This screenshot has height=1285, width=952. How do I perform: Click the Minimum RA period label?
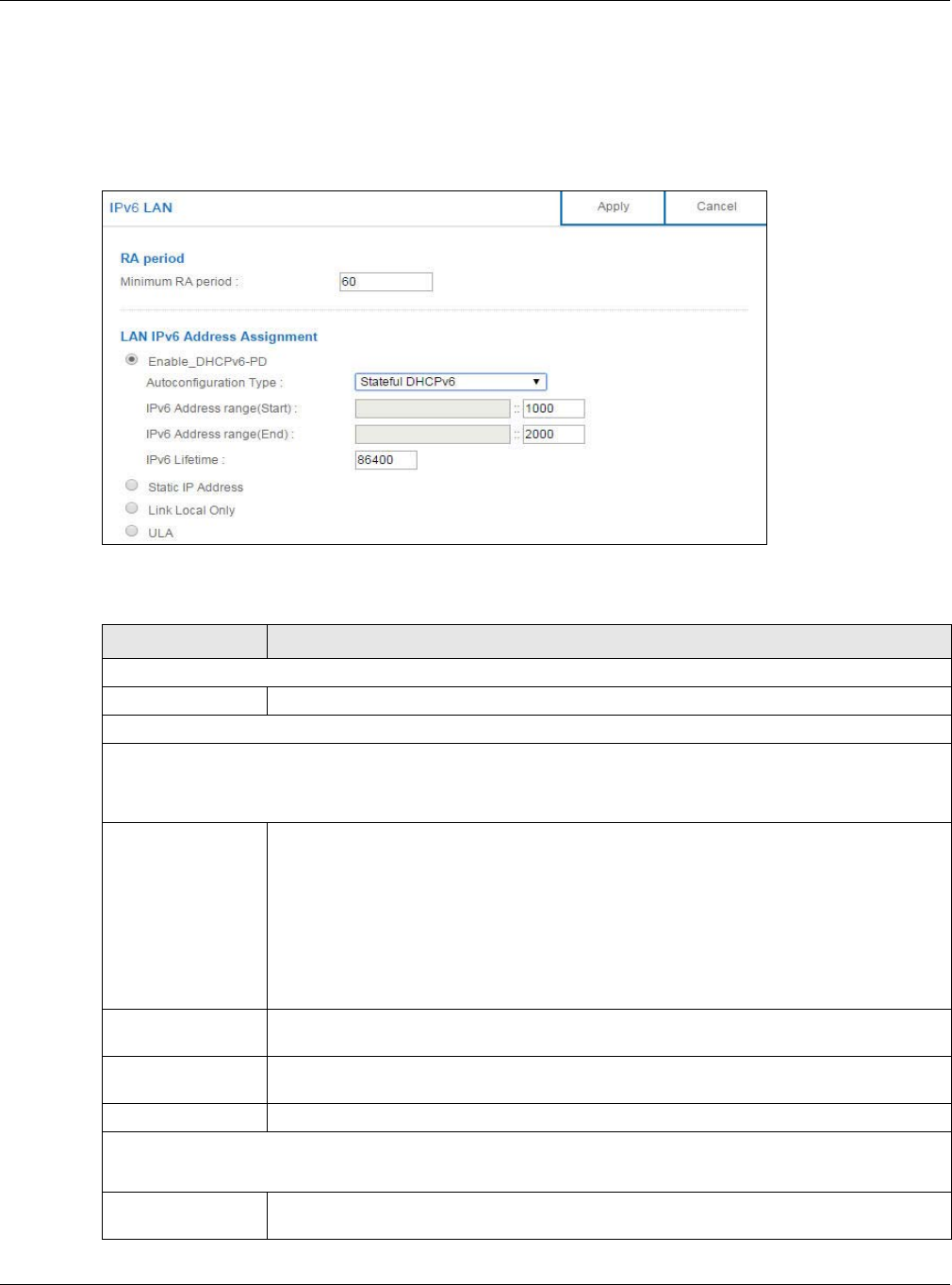tap(179, 282)
